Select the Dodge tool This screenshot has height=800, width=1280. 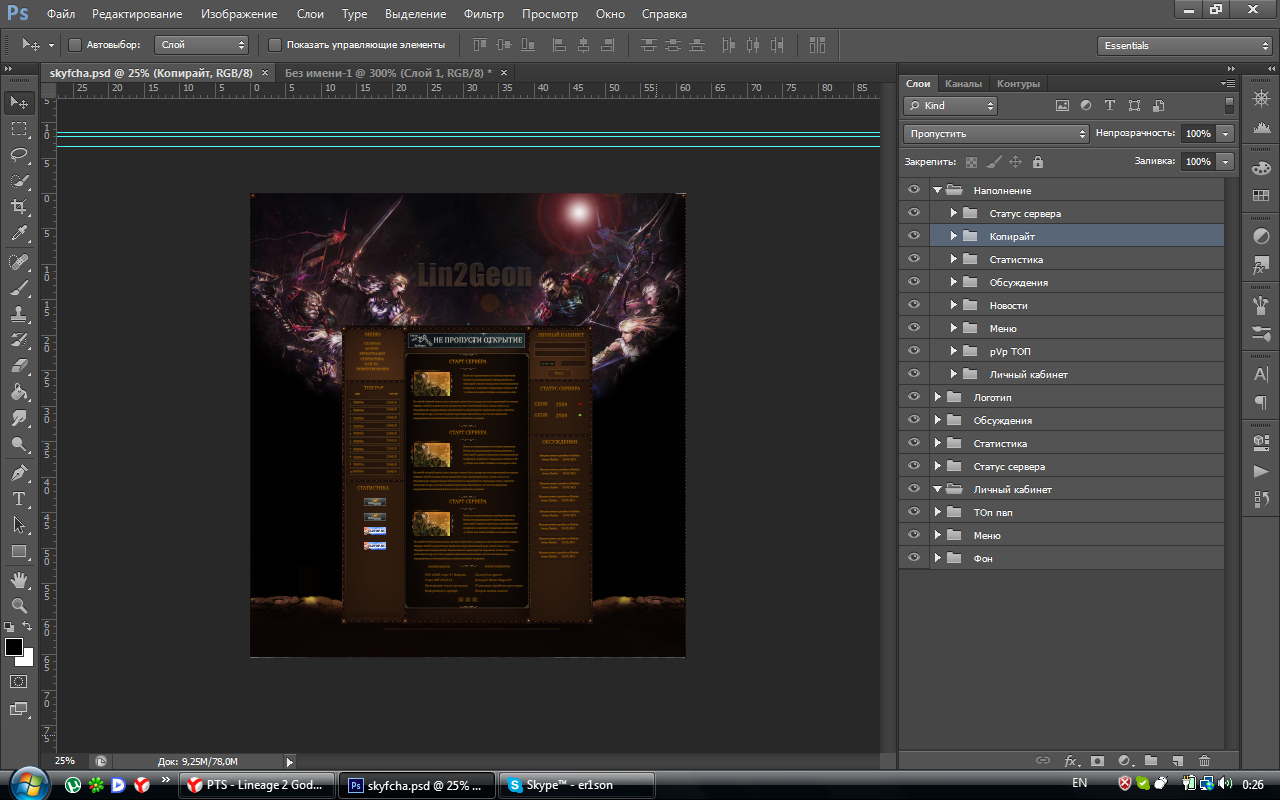click(x=19, y=444)
